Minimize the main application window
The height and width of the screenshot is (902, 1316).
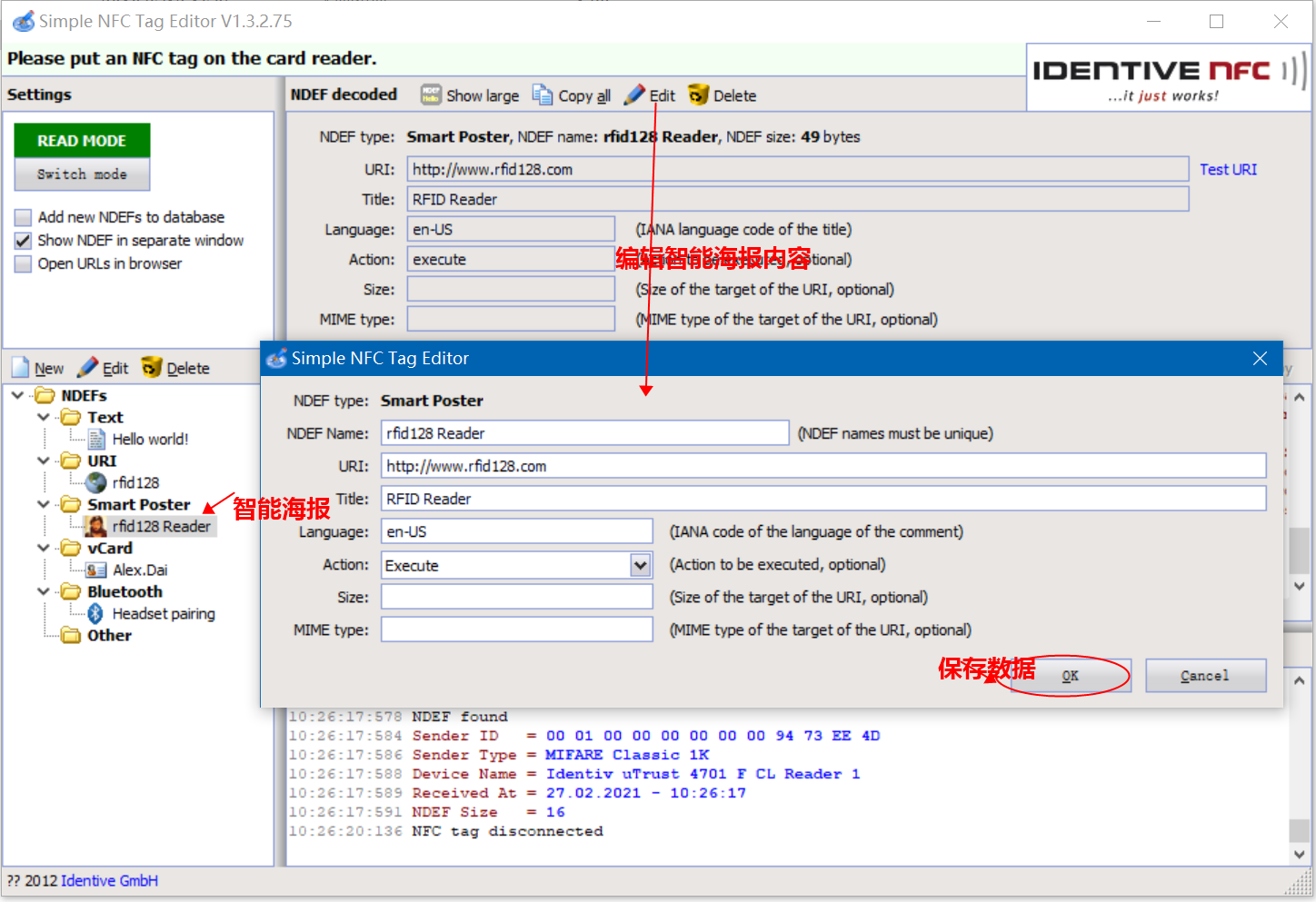coord(1154,21)
